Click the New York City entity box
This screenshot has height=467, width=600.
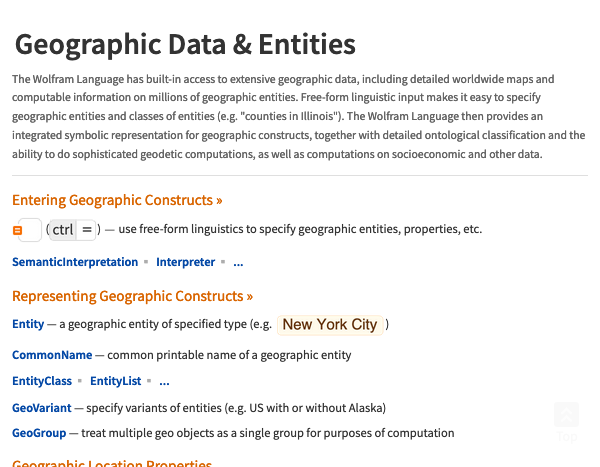click(x=330, y=325)
